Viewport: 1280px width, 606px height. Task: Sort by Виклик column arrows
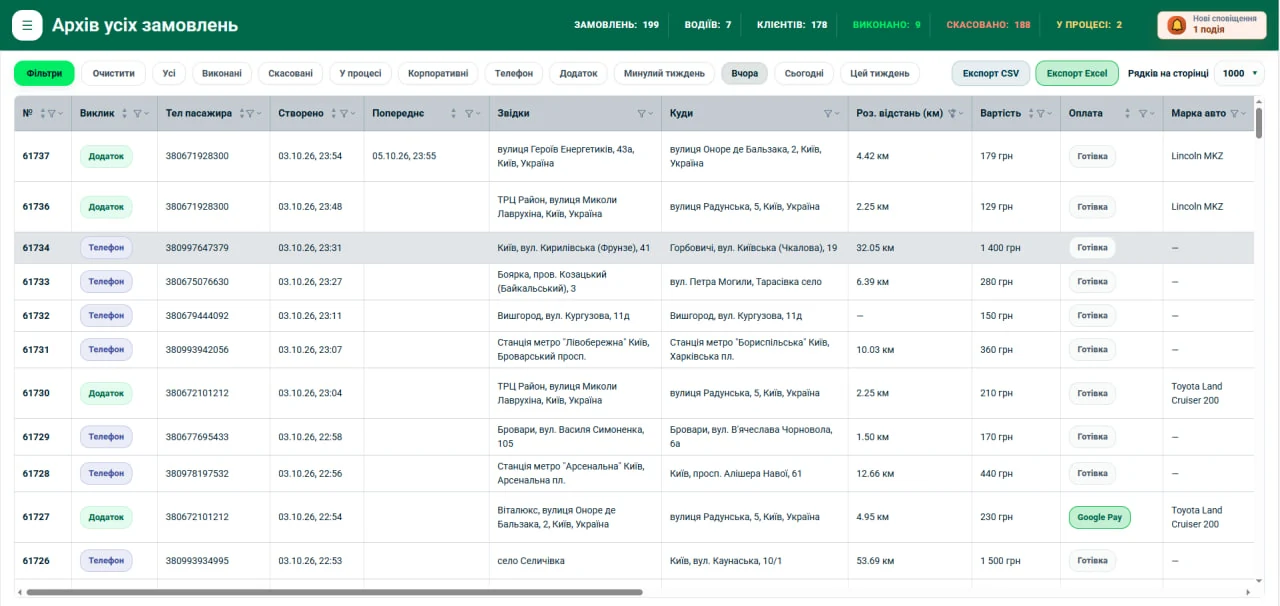pos(125,114)
